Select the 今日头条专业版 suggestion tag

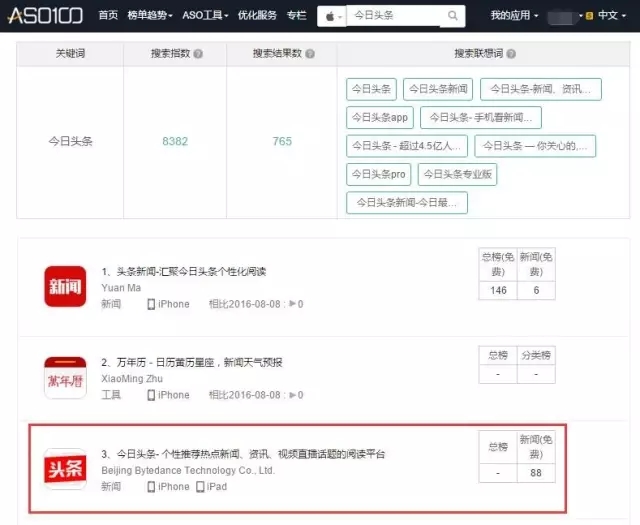coord(458,174)
